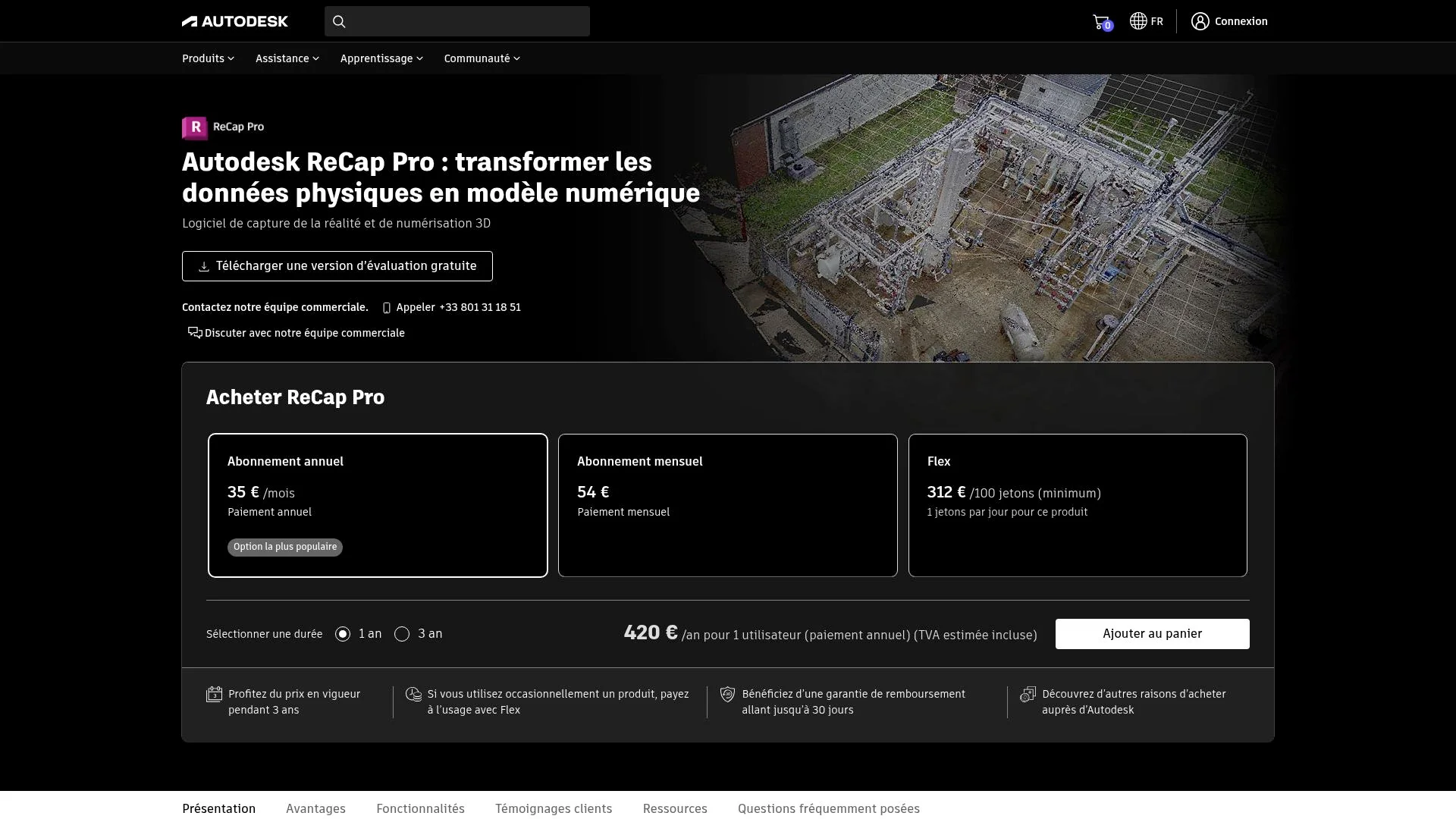Open the Fonctionnalités tab
The height and width of the screenshot is (819, 1456).
[420, 808]
